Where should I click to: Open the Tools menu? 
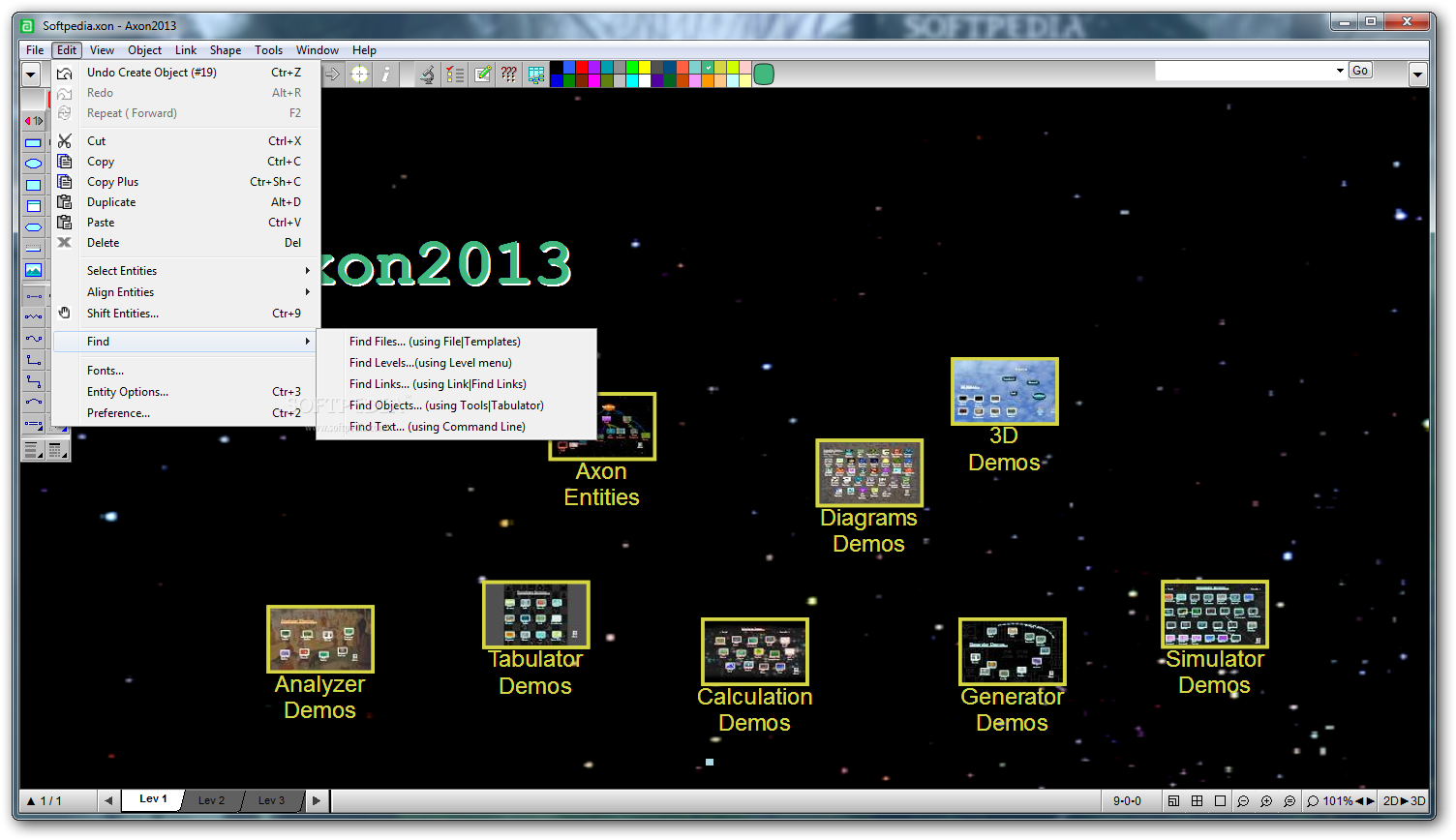point(268,50)
